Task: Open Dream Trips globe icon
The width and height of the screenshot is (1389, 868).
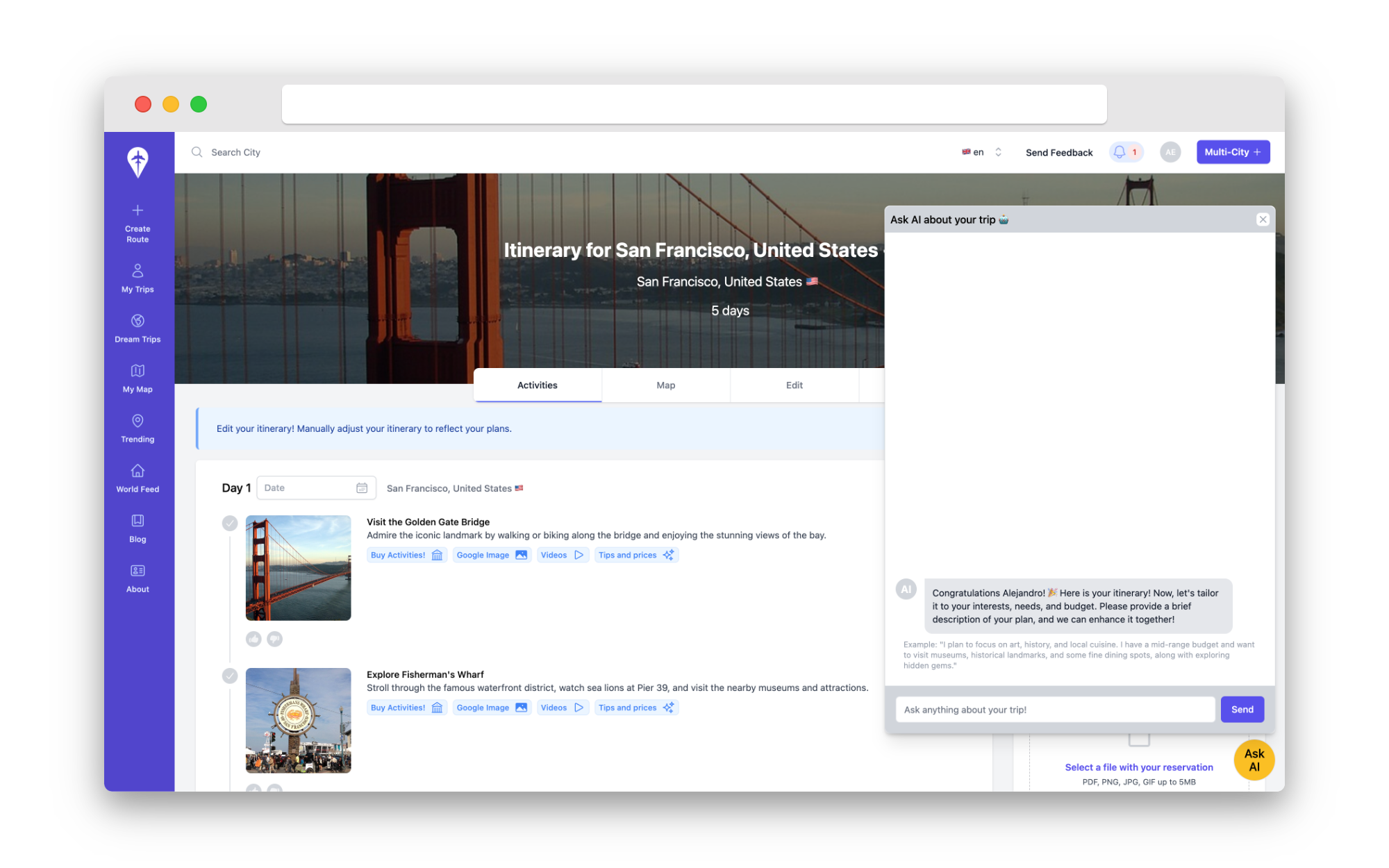Action: tap(138, 321)
